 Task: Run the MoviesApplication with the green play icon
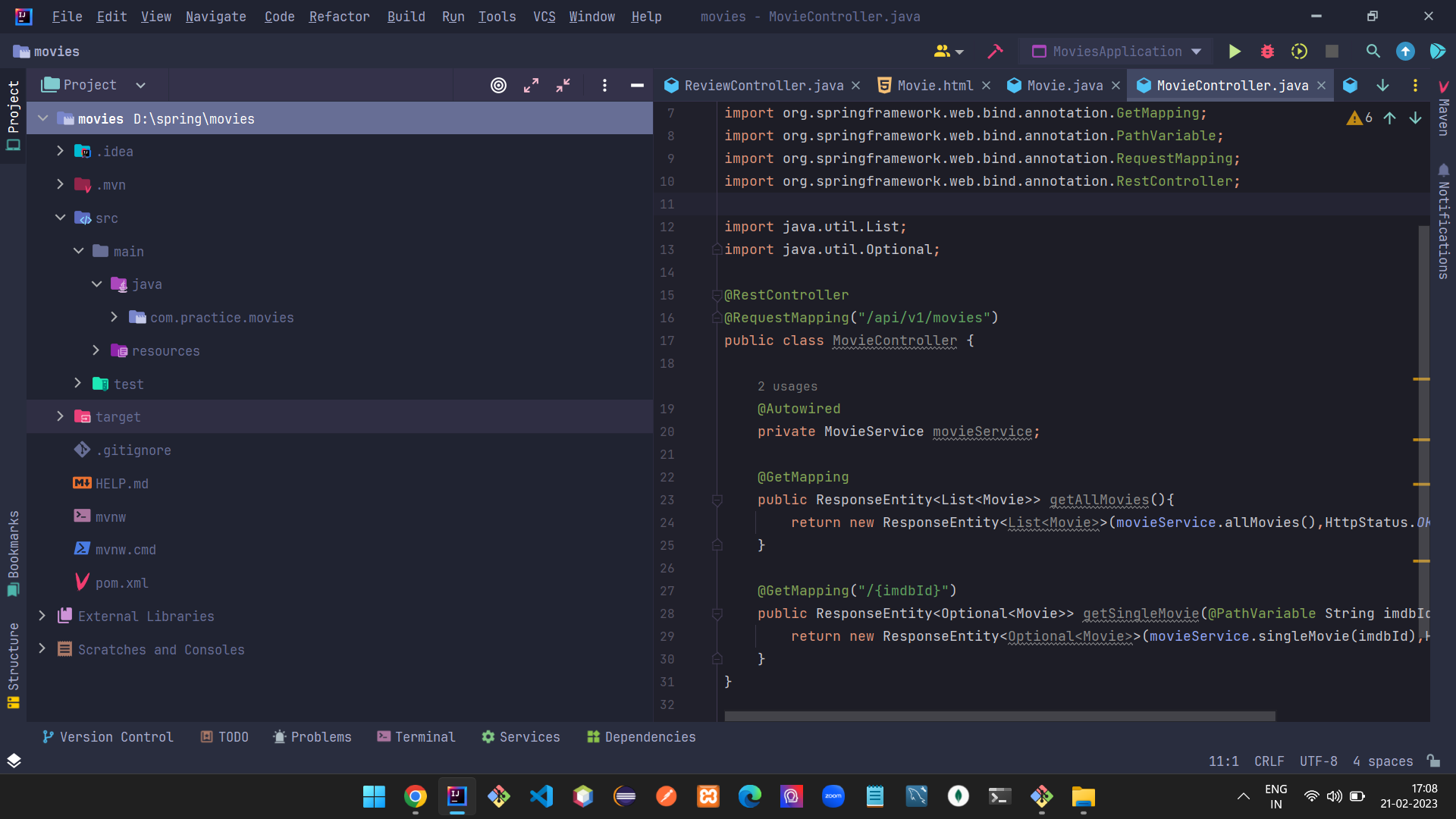click(x=1235, y=51)
